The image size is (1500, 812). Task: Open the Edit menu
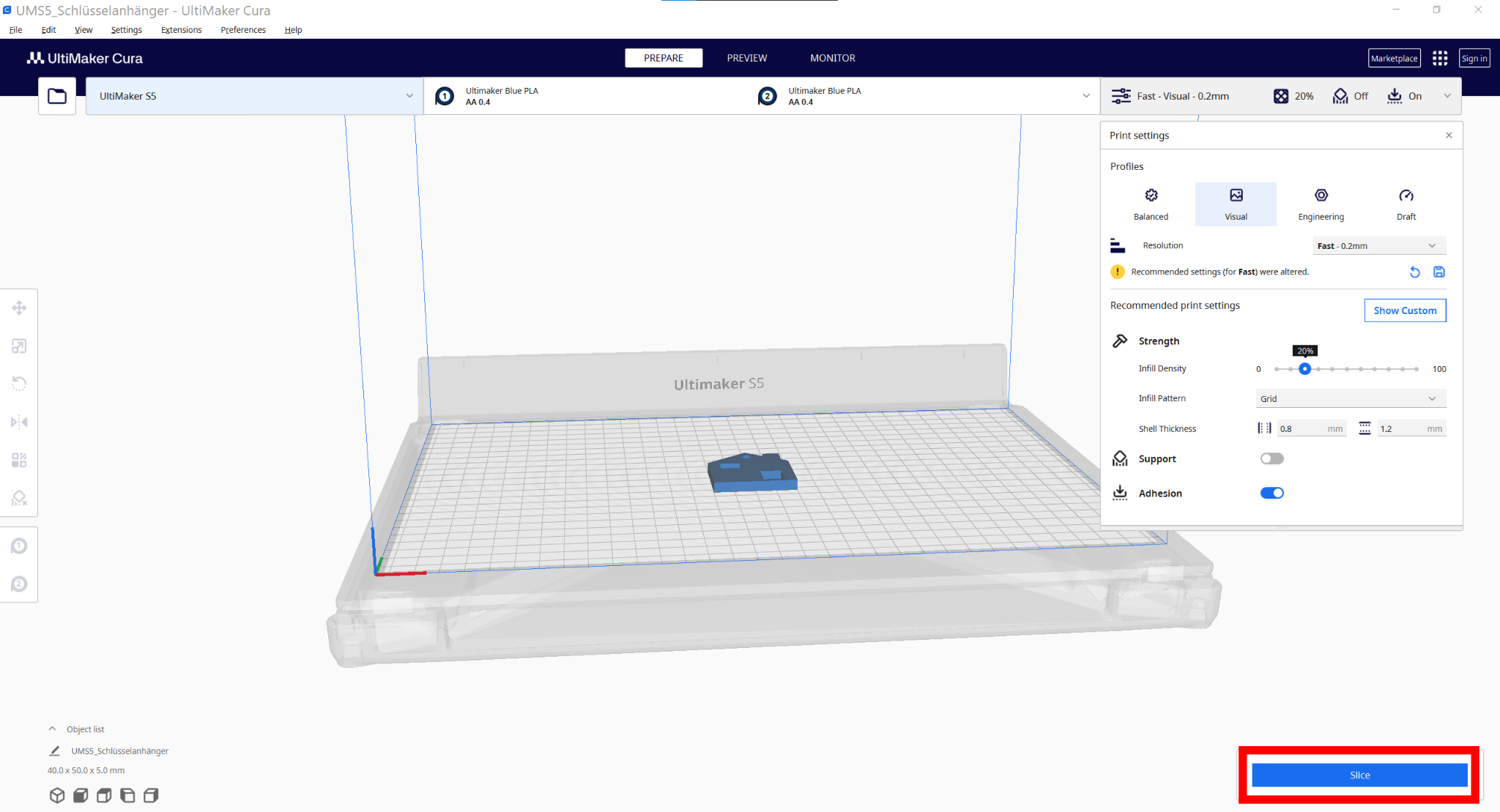(x=48, y=30)
